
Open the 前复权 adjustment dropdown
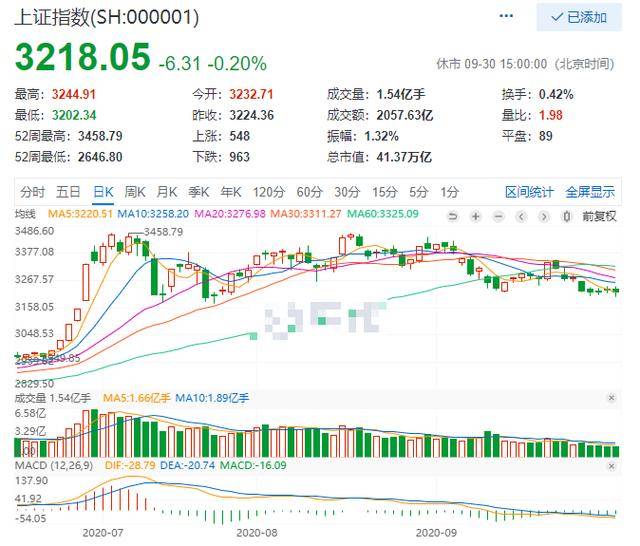[x=599, y=217]
